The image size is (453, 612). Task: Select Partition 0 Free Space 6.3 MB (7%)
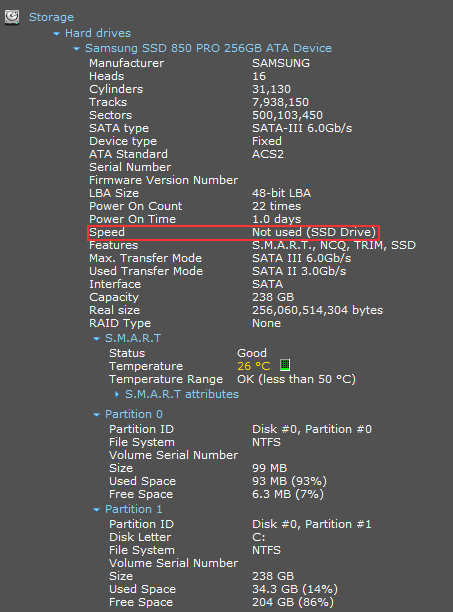coord(288,494)
